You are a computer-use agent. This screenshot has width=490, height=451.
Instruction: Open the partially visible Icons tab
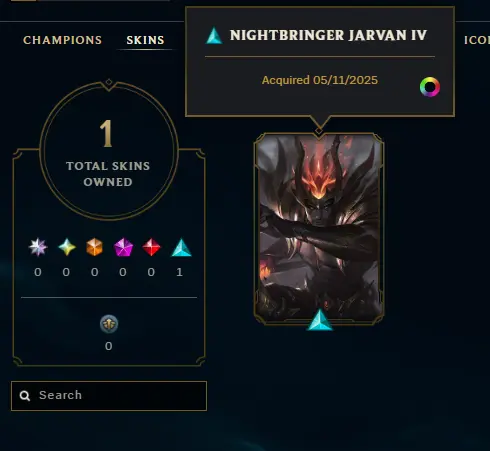477,40
